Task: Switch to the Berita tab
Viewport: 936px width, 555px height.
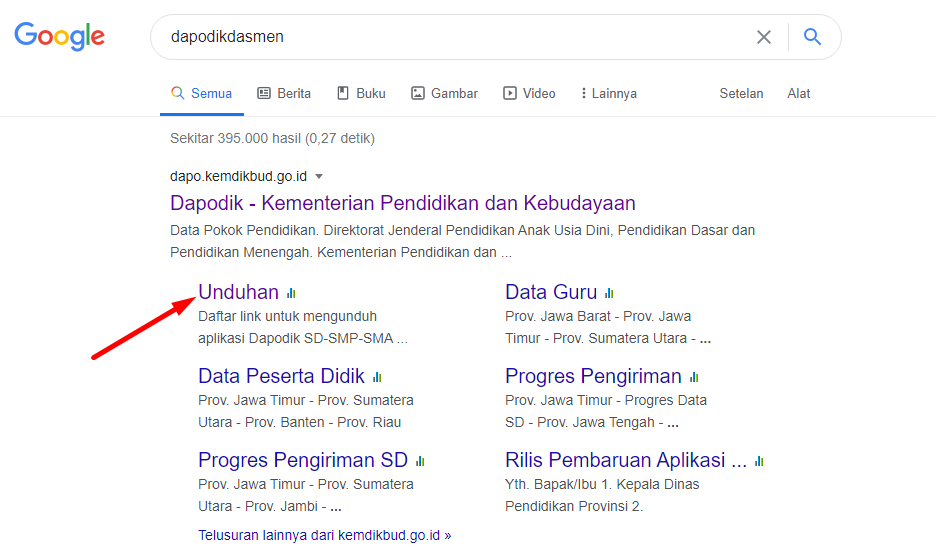Action: tap(284, 94)
